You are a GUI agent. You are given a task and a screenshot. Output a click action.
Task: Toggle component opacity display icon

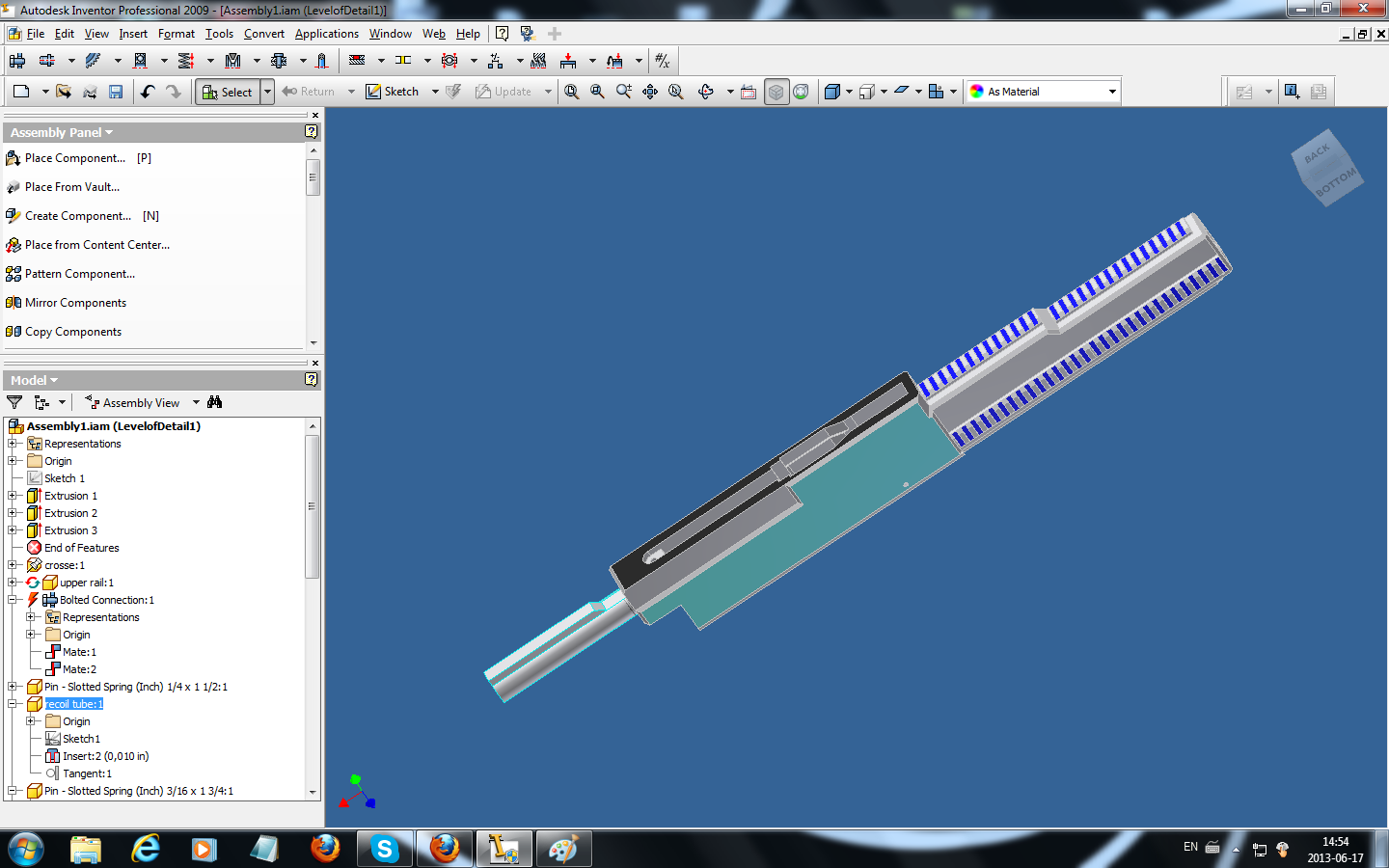click(x=936, y=92)
